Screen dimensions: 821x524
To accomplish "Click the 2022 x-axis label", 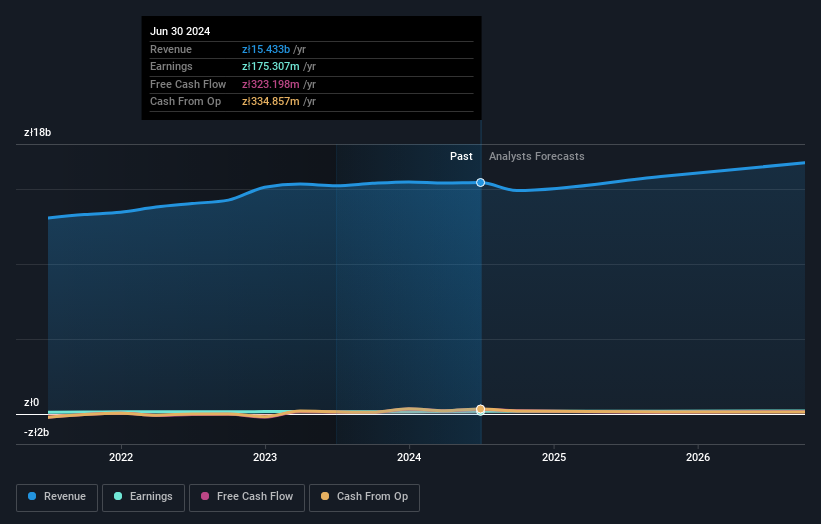I will tap(121, 458).
